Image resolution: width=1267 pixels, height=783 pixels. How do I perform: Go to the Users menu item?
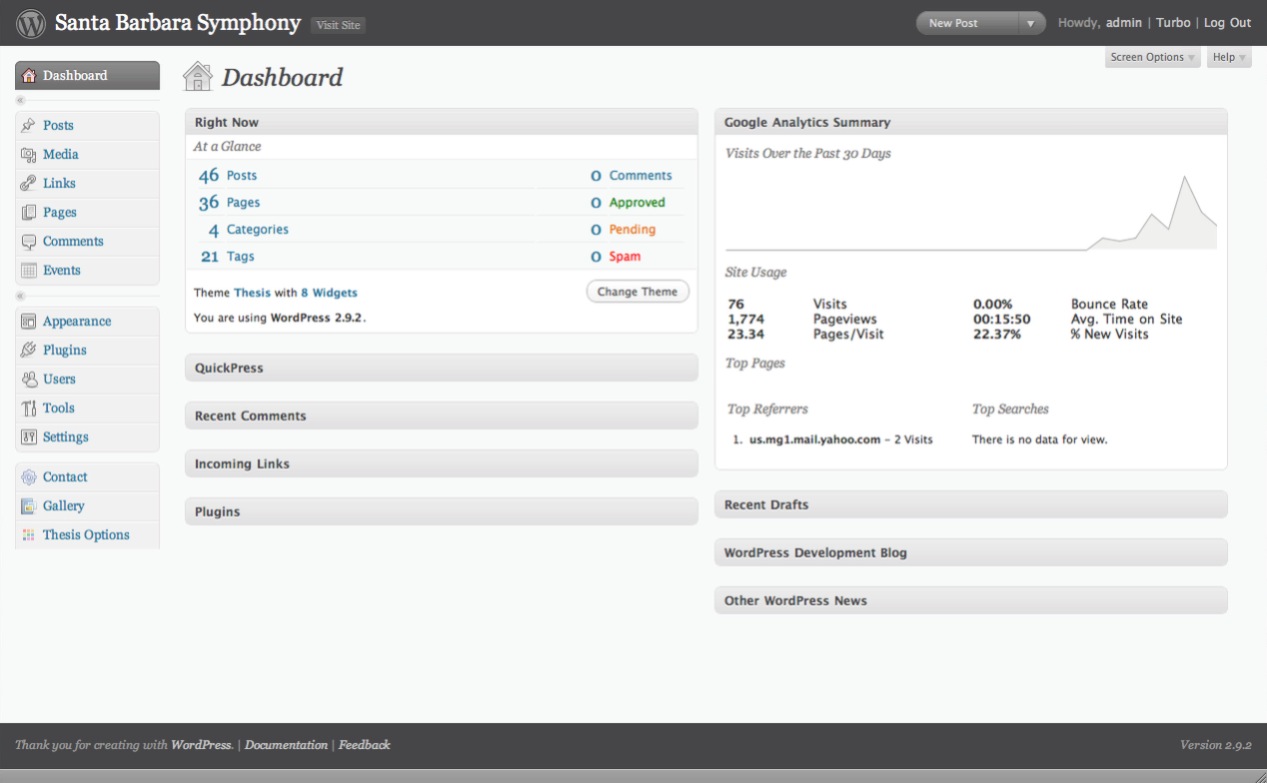[x=59, y=380]
